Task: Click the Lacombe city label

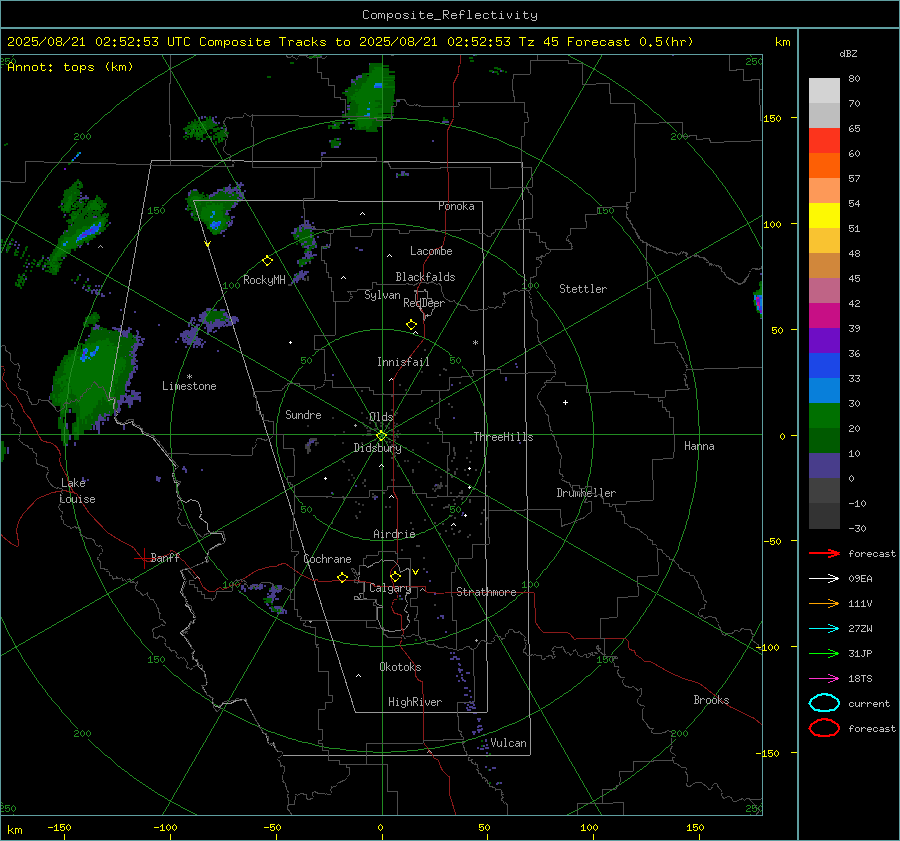Action: click(x=431, y=251)
